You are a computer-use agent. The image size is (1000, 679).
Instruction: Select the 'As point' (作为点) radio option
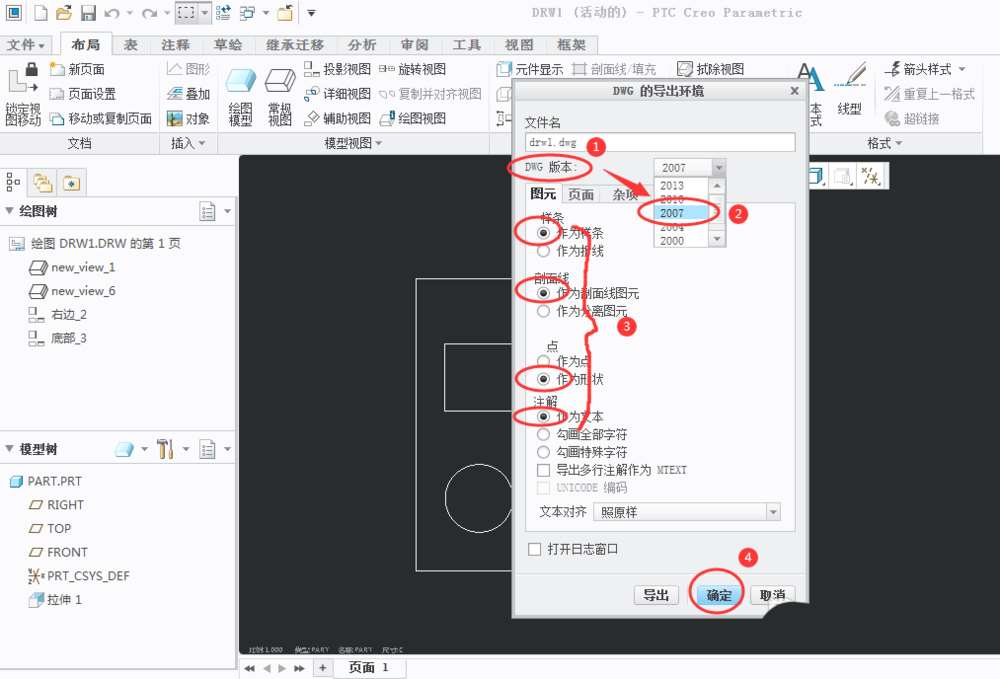[543, 361]
